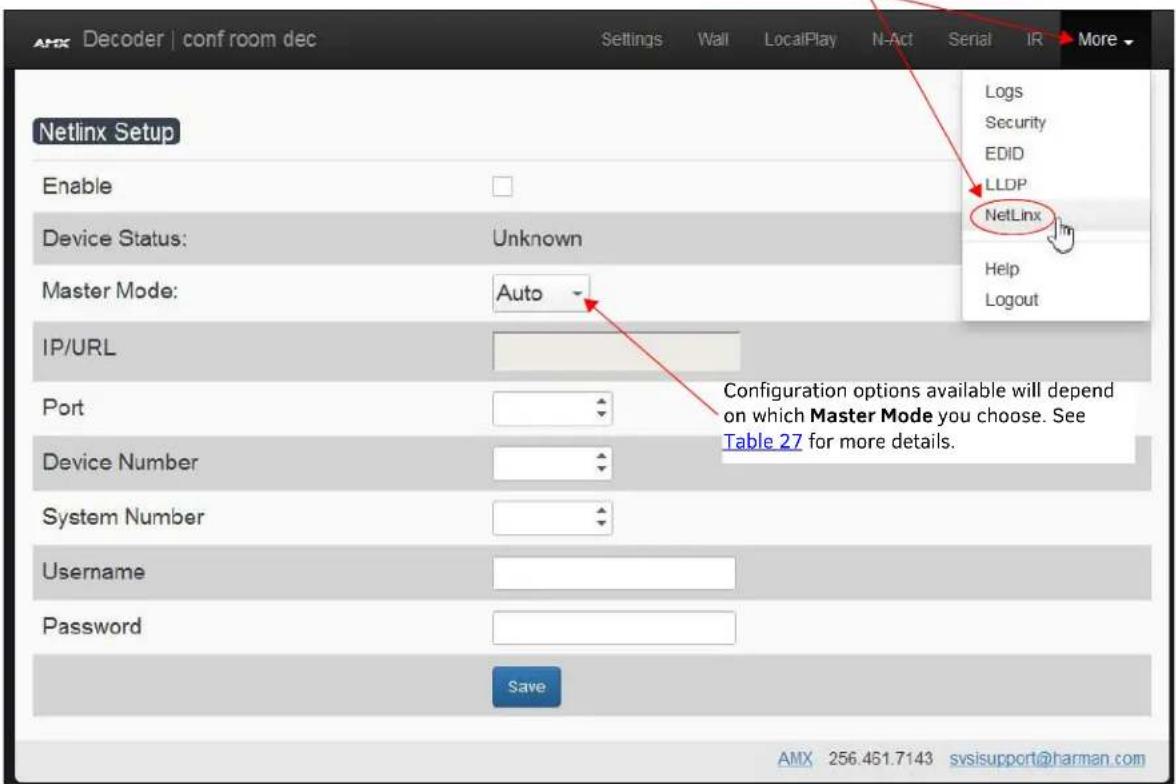This screenshot has height=784, width=1176.
Task: Focus the Username text box
Action: pyautogui.click(x=614, y=572)
